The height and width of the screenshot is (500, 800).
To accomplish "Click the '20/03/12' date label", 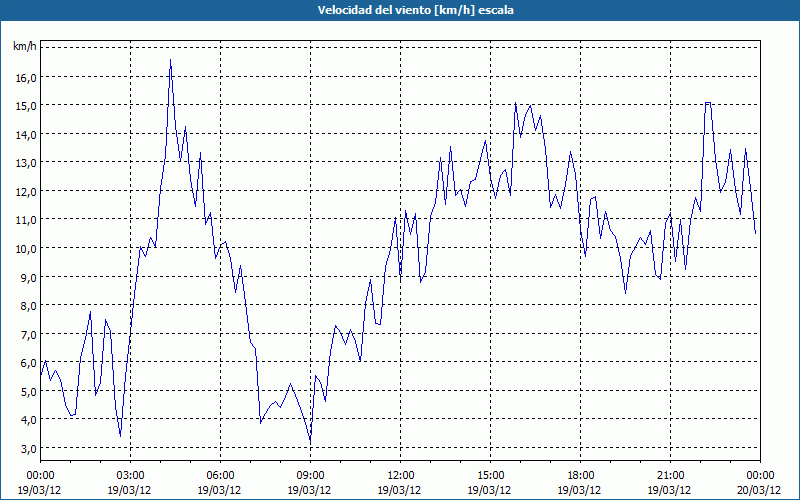I will (760, 490).
